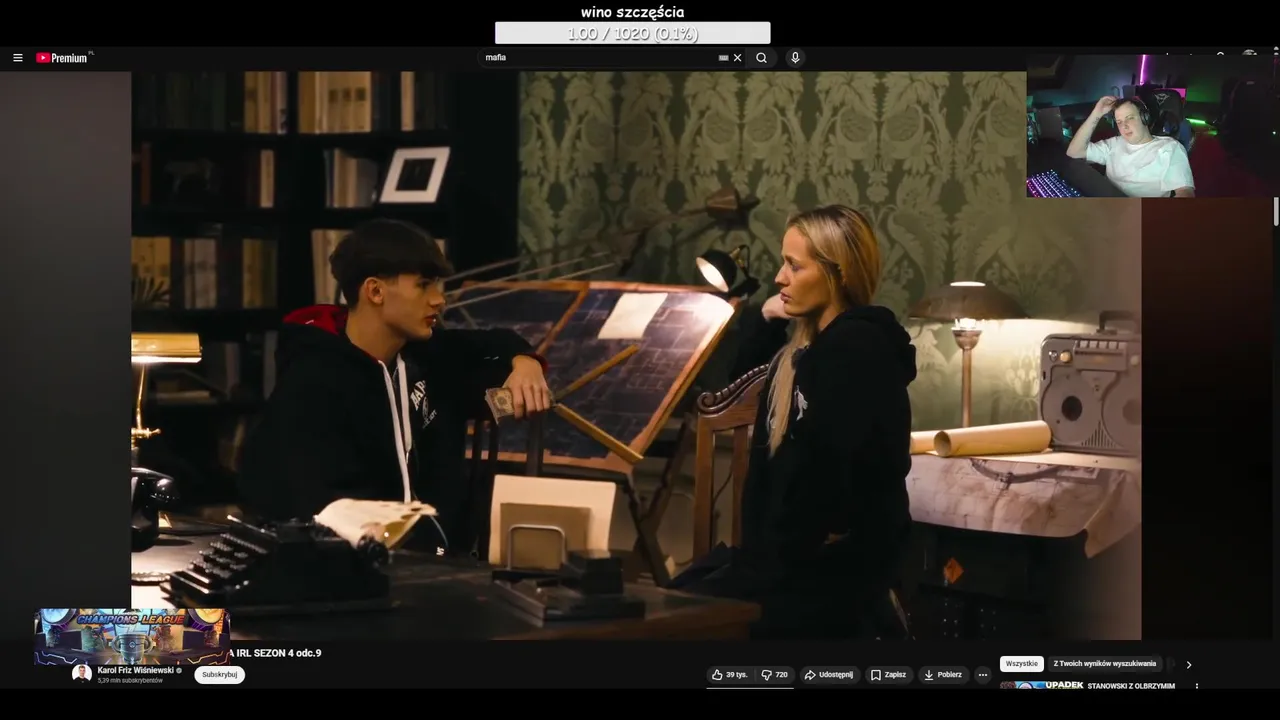This screenshot has height=720, width=1280.
Task: Open the YouTube hamburger guide menu
Action: [x=17, y=58]
